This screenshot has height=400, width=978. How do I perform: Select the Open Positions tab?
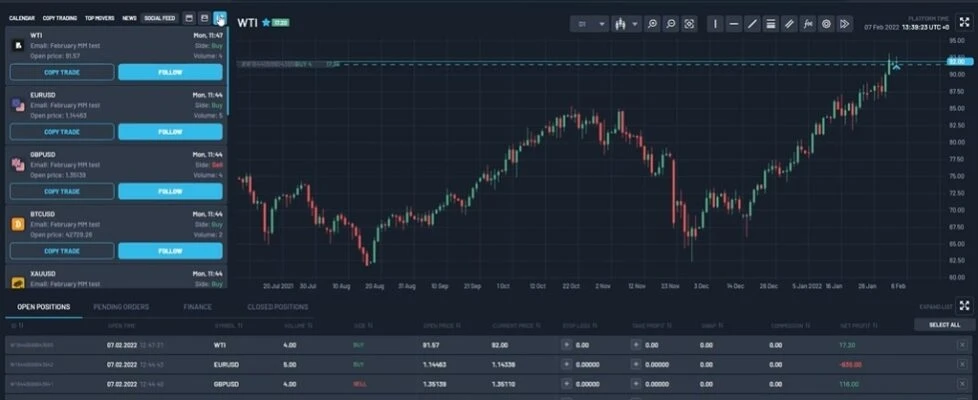44,307
